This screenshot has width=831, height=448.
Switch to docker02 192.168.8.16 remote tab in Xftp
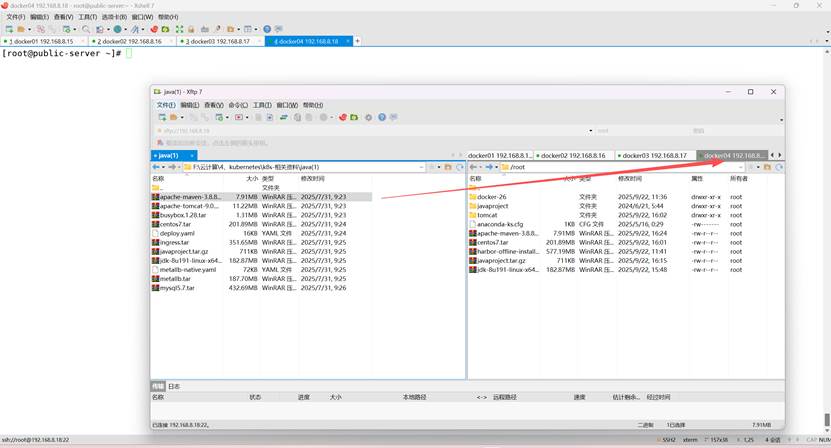pos(573,155)
